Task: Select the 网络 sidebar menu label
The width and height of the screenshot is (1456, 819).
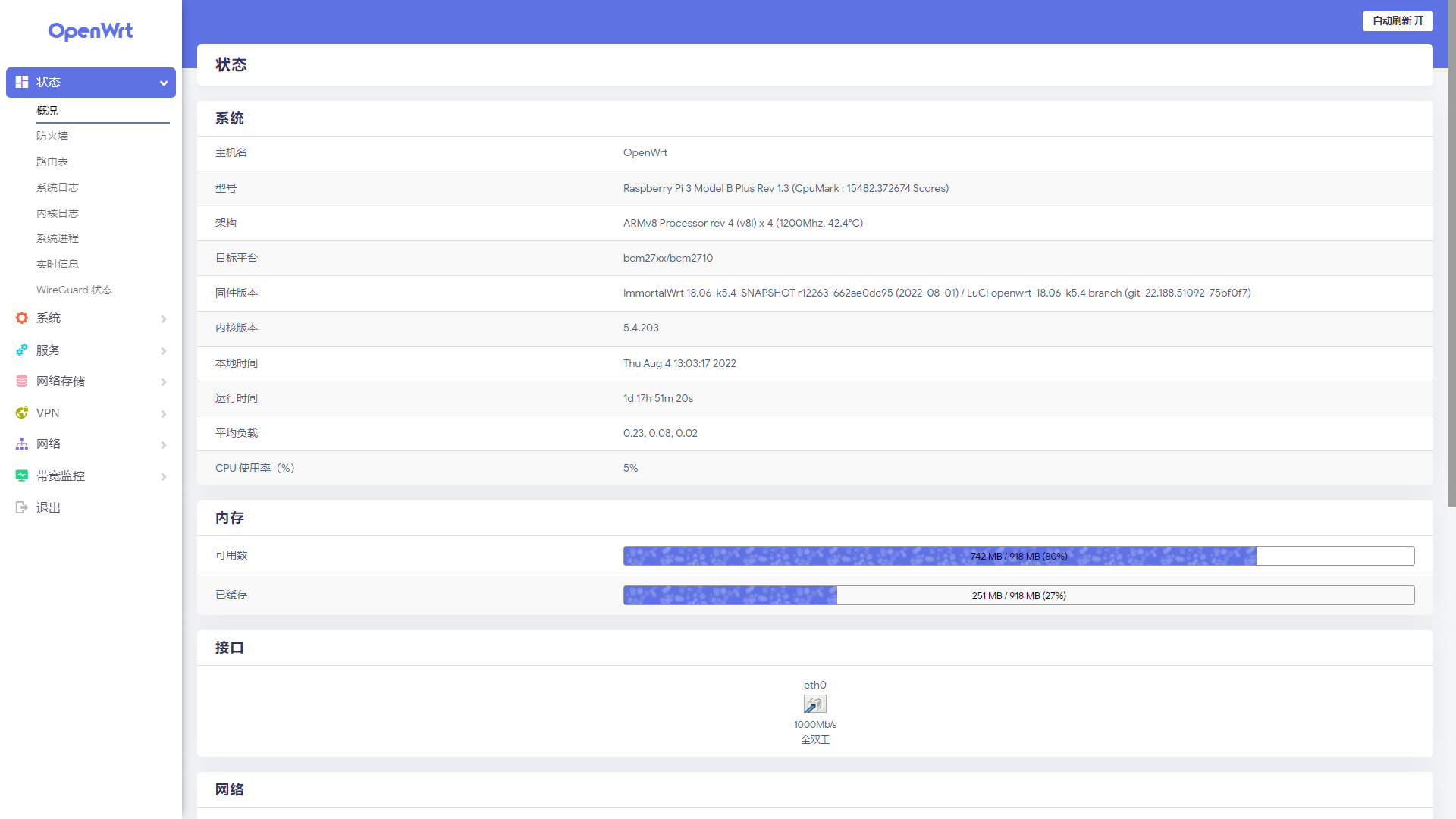Action: click(x=49, y=444)
